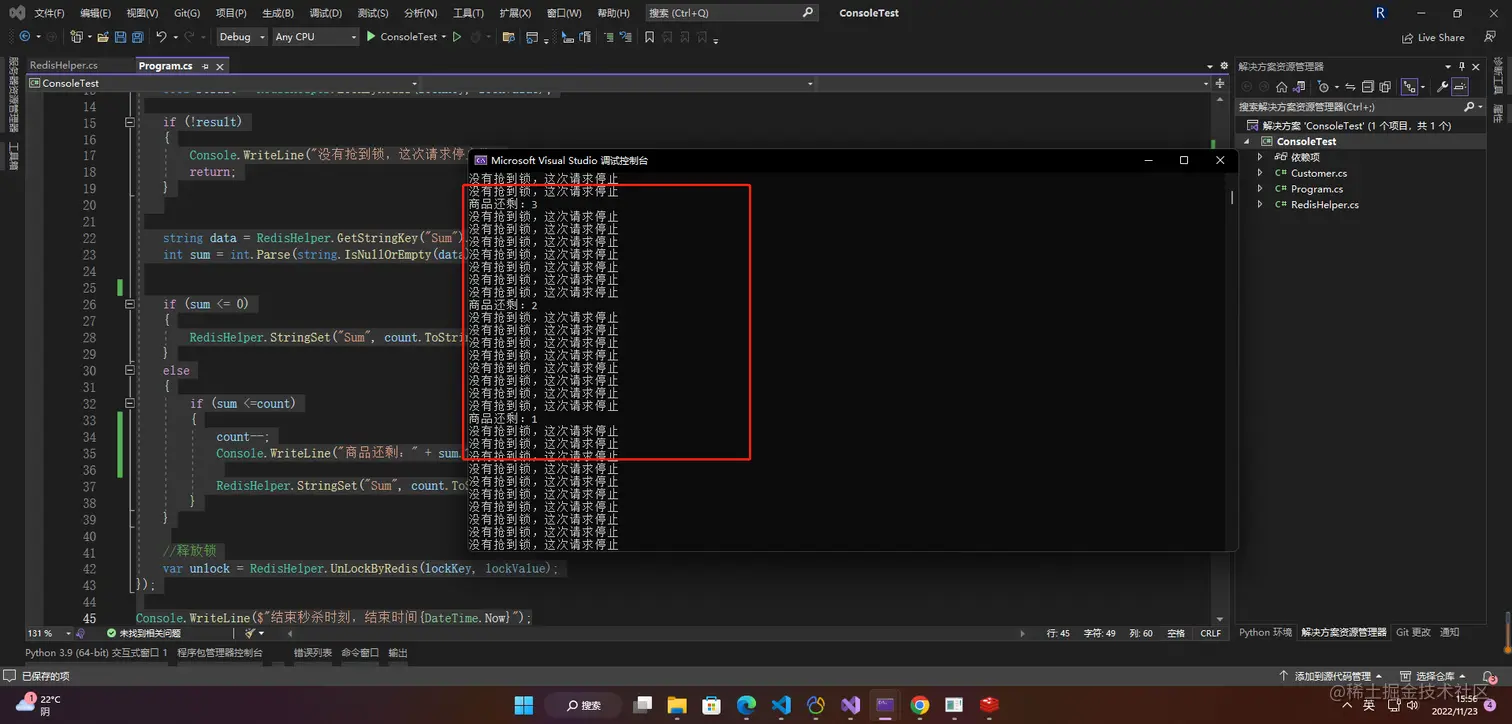Click show all files icon in Solution Explorer
The width and height of the screenshot is (1512, 724).
(1385, 87)
